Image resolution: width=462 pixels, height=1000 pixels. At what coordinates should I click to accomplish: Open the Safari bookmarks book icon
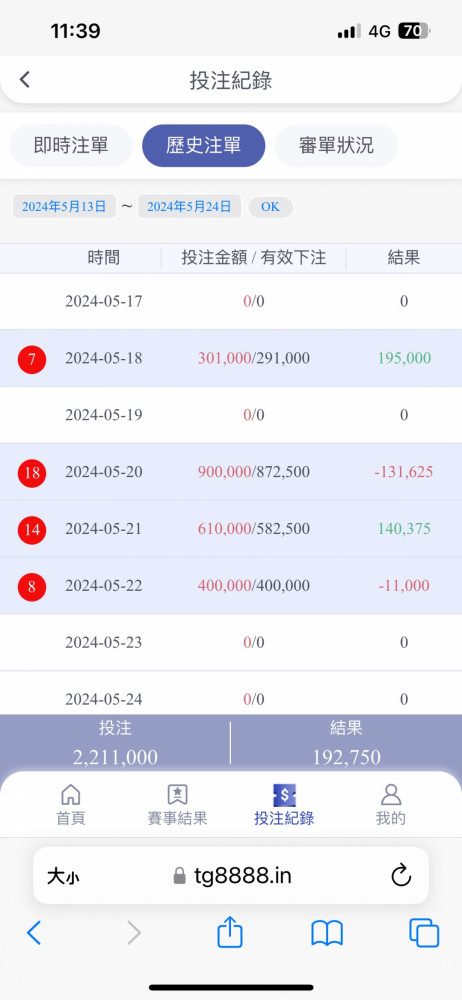pyautogui.click(x=327, y=934)
